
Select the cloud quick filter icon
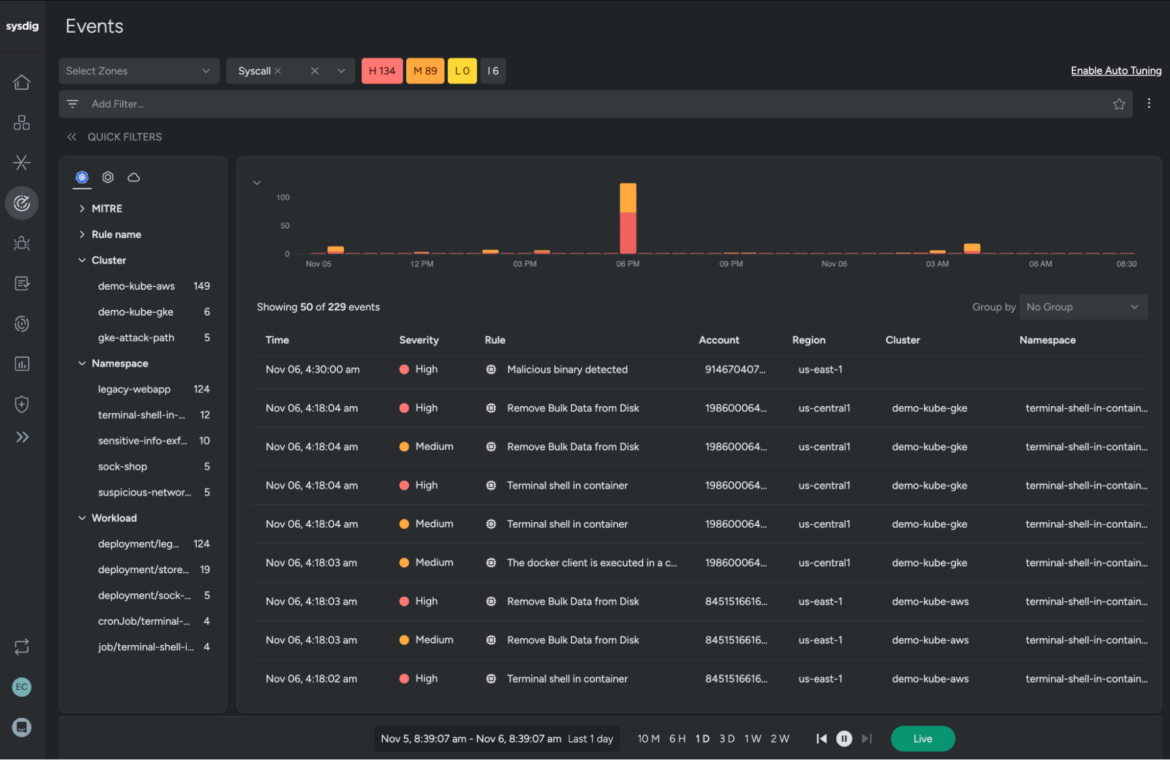pyautogui.click(x=134, y=177)
